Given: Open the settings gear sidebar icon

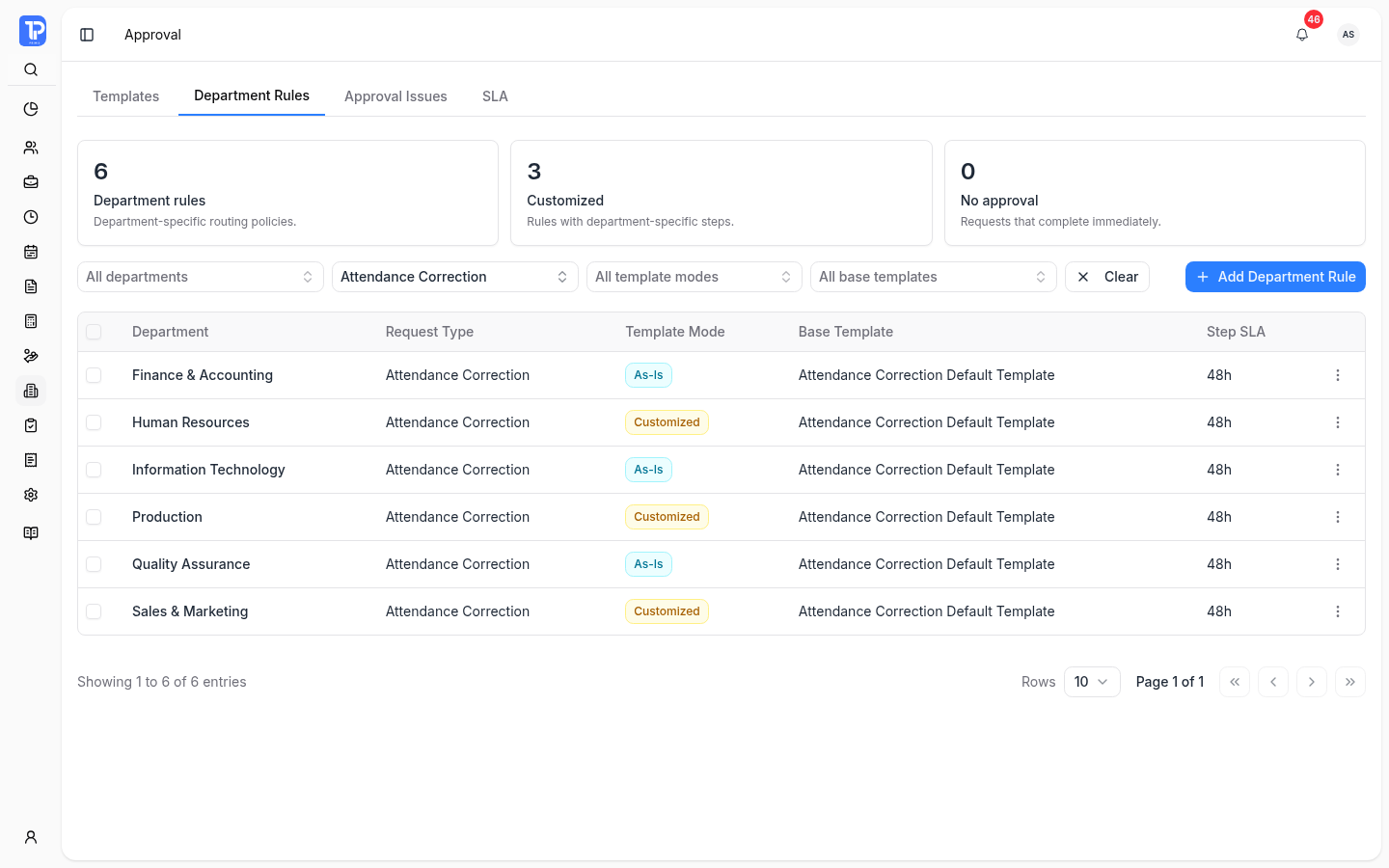Looking at the screenshot, I should tap(31, 495).
